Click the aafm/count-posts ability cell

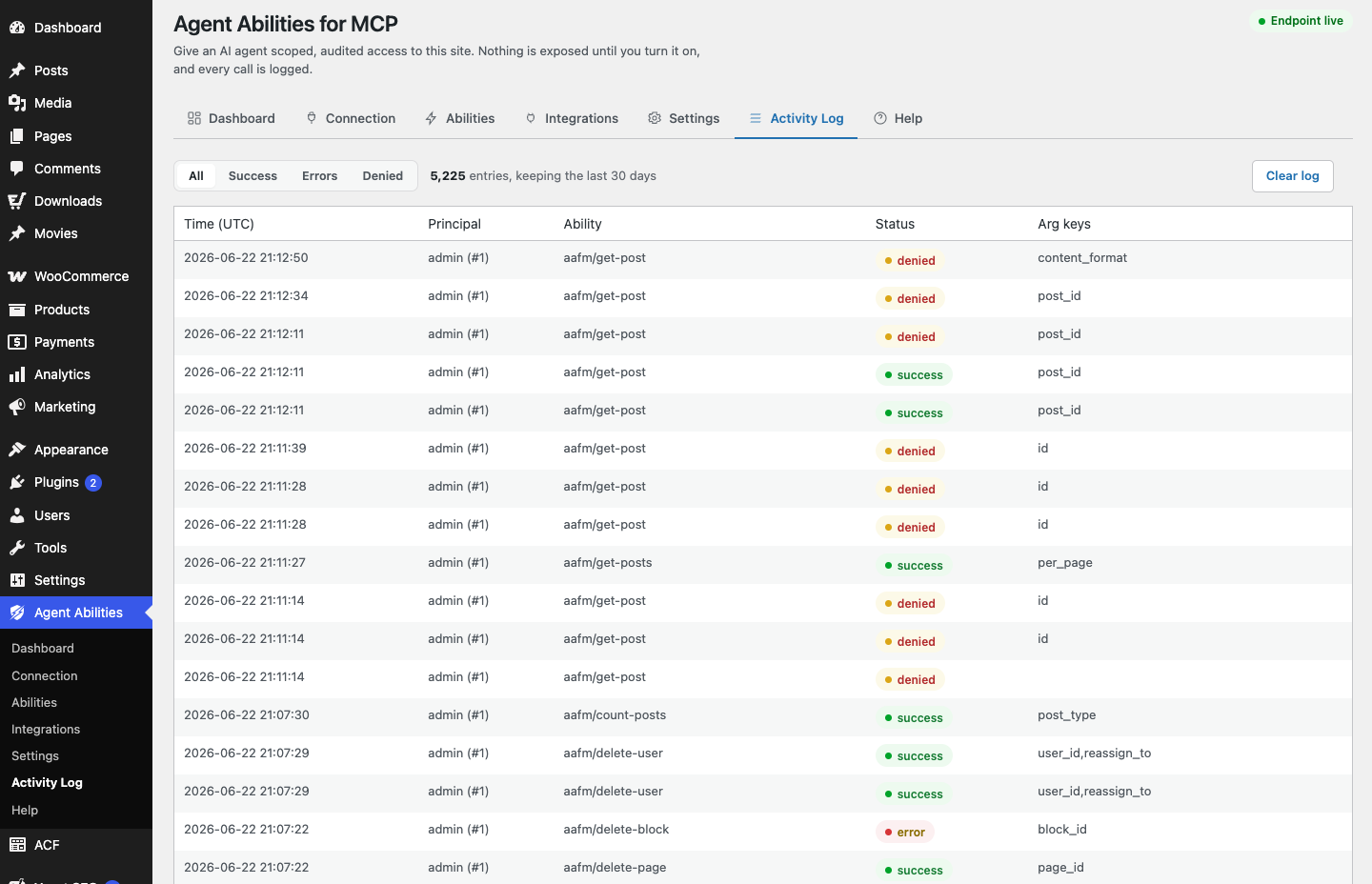pyautogui.click(x=615, y=715)
